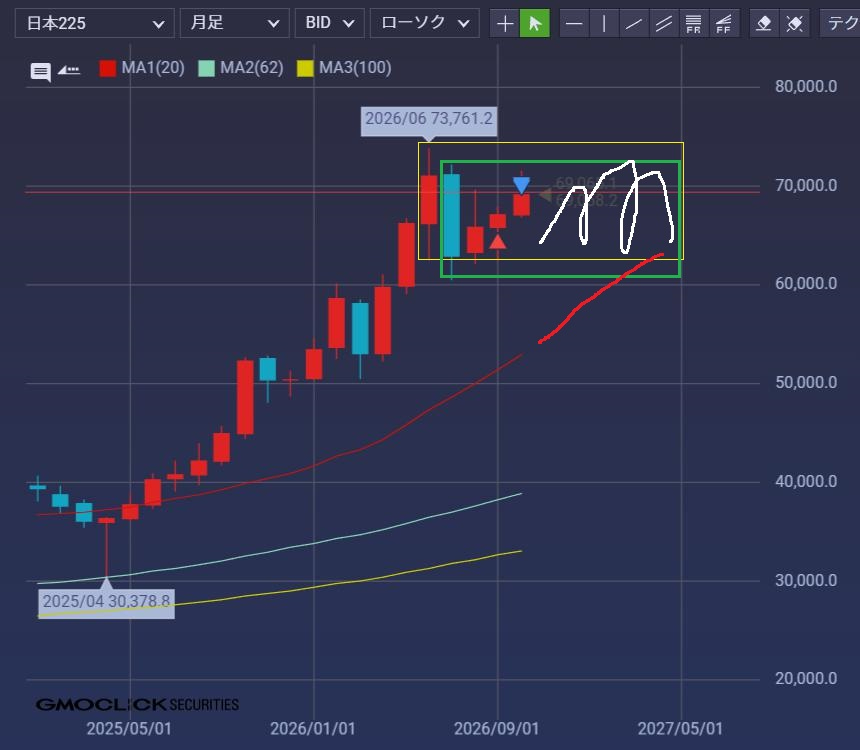860x750 pixels.
Task: Select the diagonal trend line tool
Action: 634,24
